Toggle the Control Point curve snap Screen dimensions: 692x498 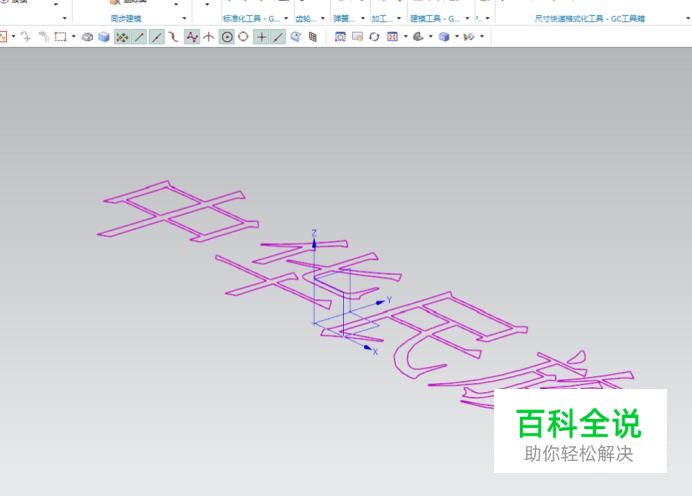pos(173,37)
